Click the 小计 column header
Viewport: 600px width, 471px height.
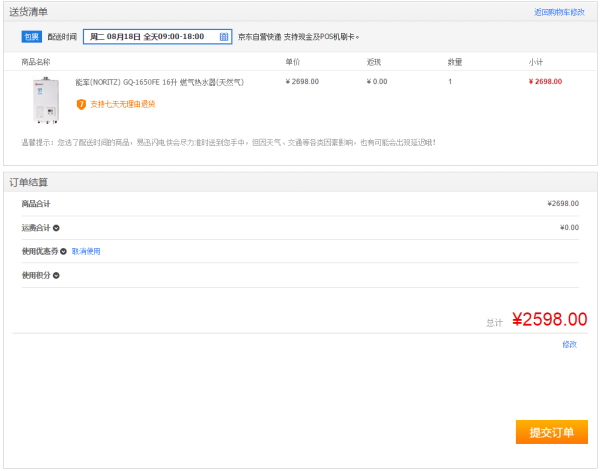click(536, 62)
